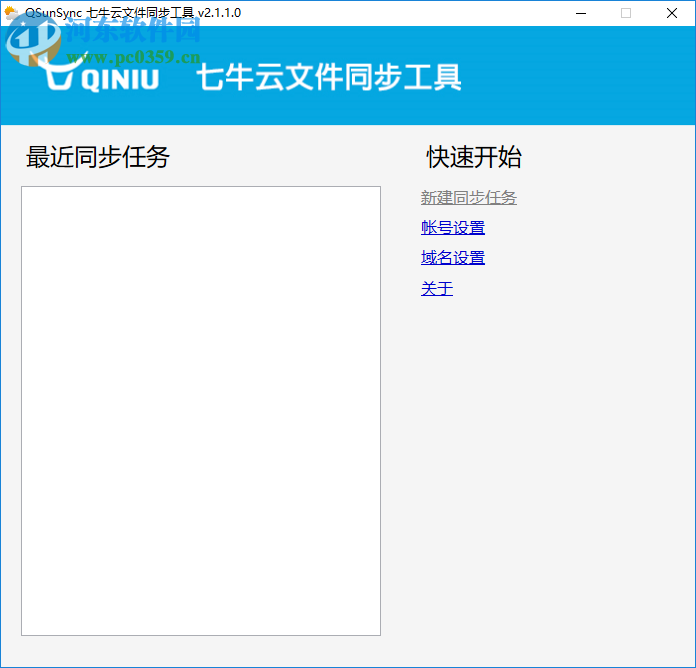Click the 最近同步任务 heading
The height and width of the screenshot is (668, 696).
click(98, 157)
